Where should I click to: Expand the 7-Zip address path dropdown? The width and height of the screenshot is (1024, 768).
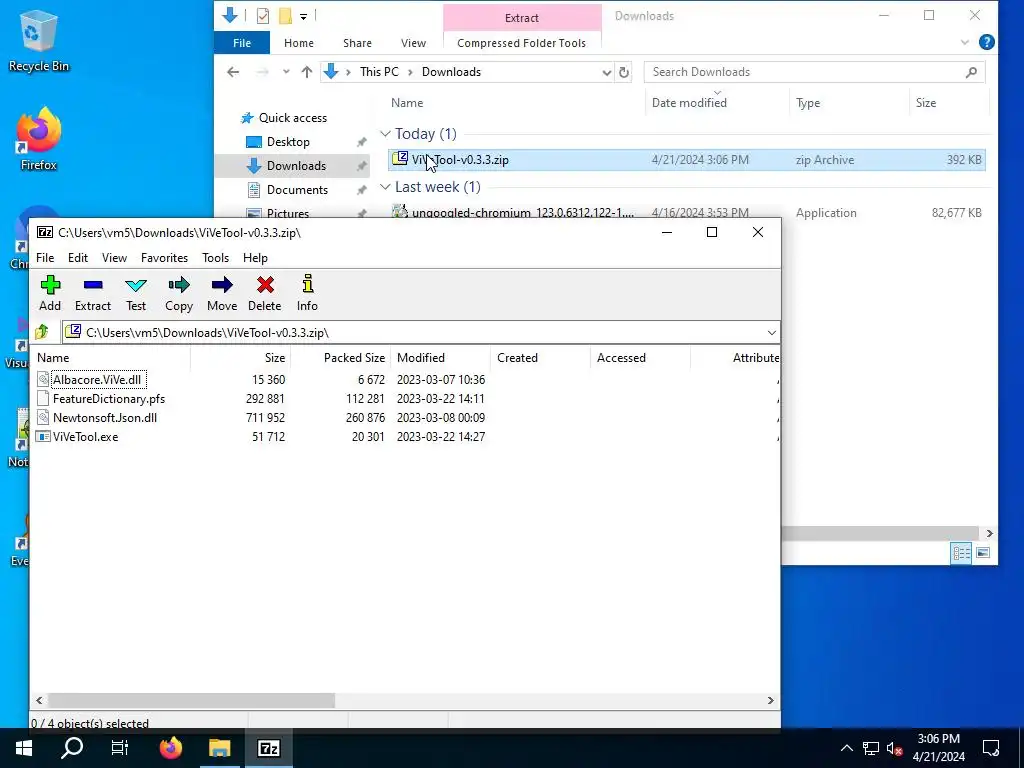click(x=771, y=333)
